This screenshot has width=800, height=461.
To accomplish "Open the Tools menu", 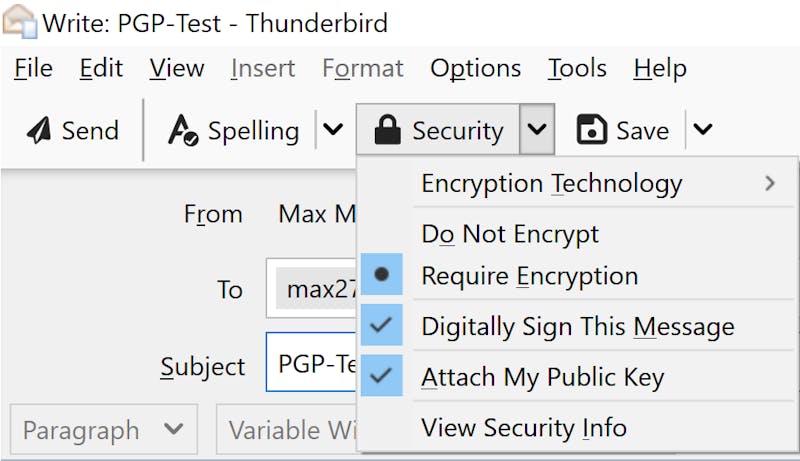I will click(x=577, y=68).
